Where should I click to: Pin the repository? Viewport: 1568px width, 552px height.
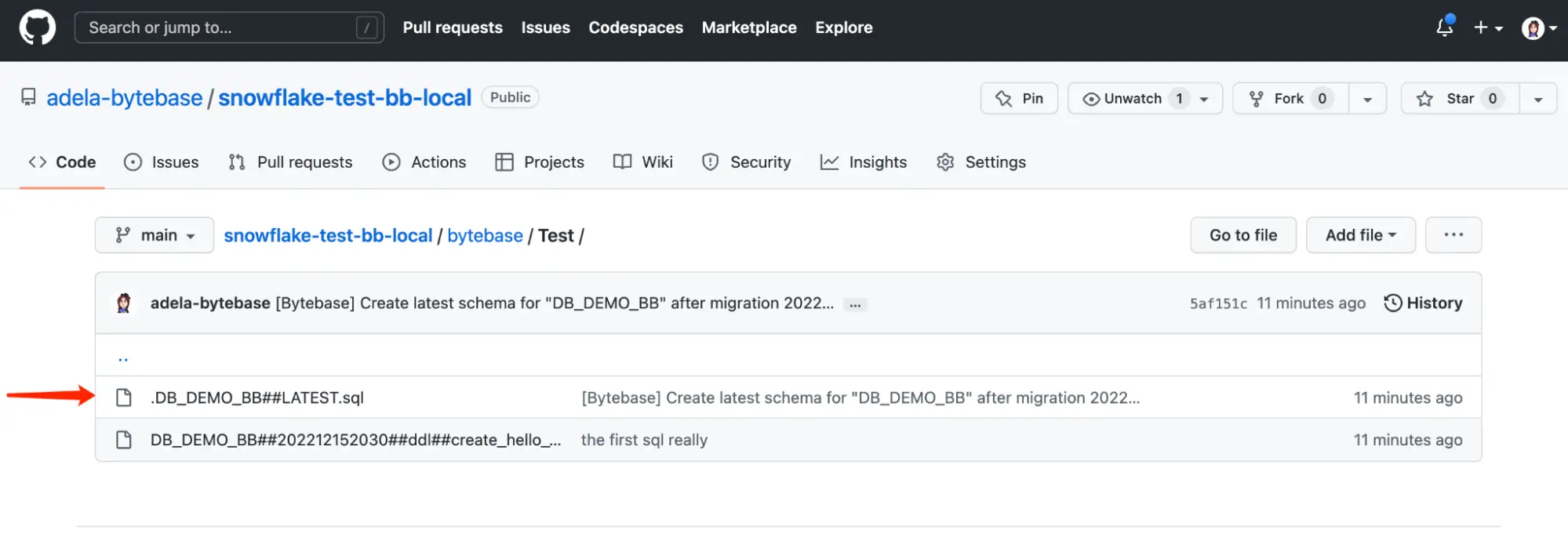(1019, 98)
